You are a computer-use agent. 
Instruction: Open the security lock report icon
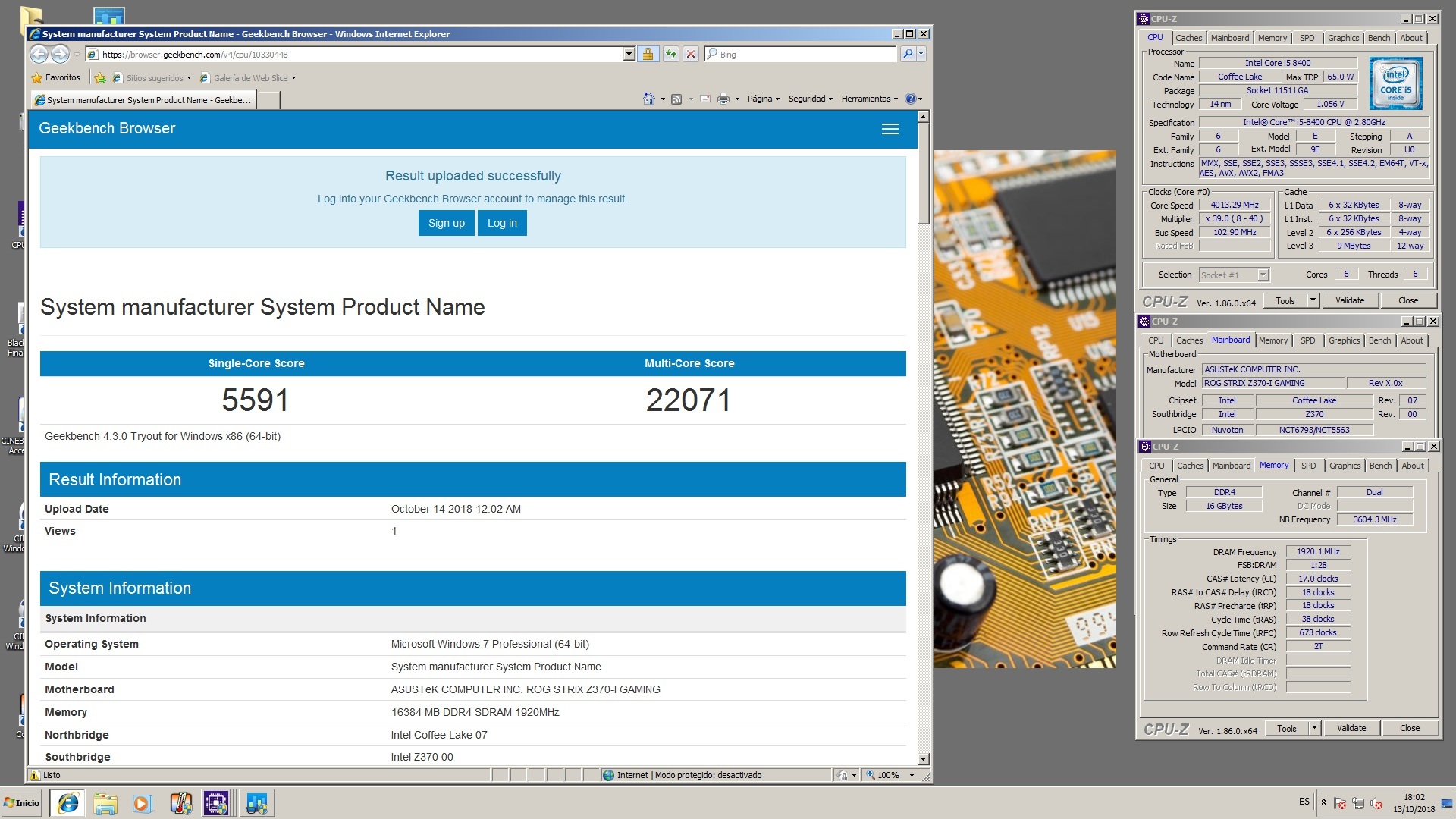pyautogui.click(x=648, y=54)
